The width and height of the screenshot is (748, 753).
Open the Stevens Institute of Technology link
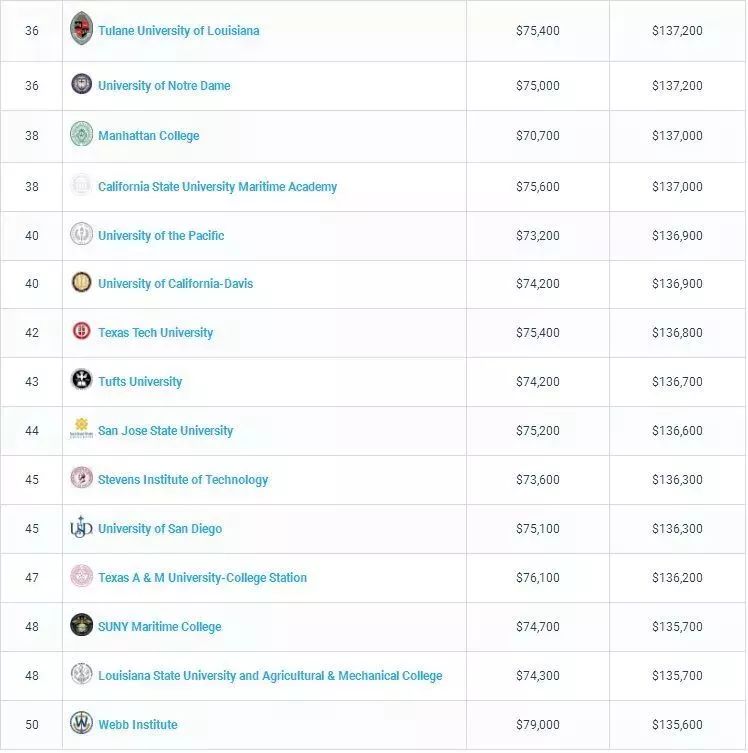click(x=183, y=480)
